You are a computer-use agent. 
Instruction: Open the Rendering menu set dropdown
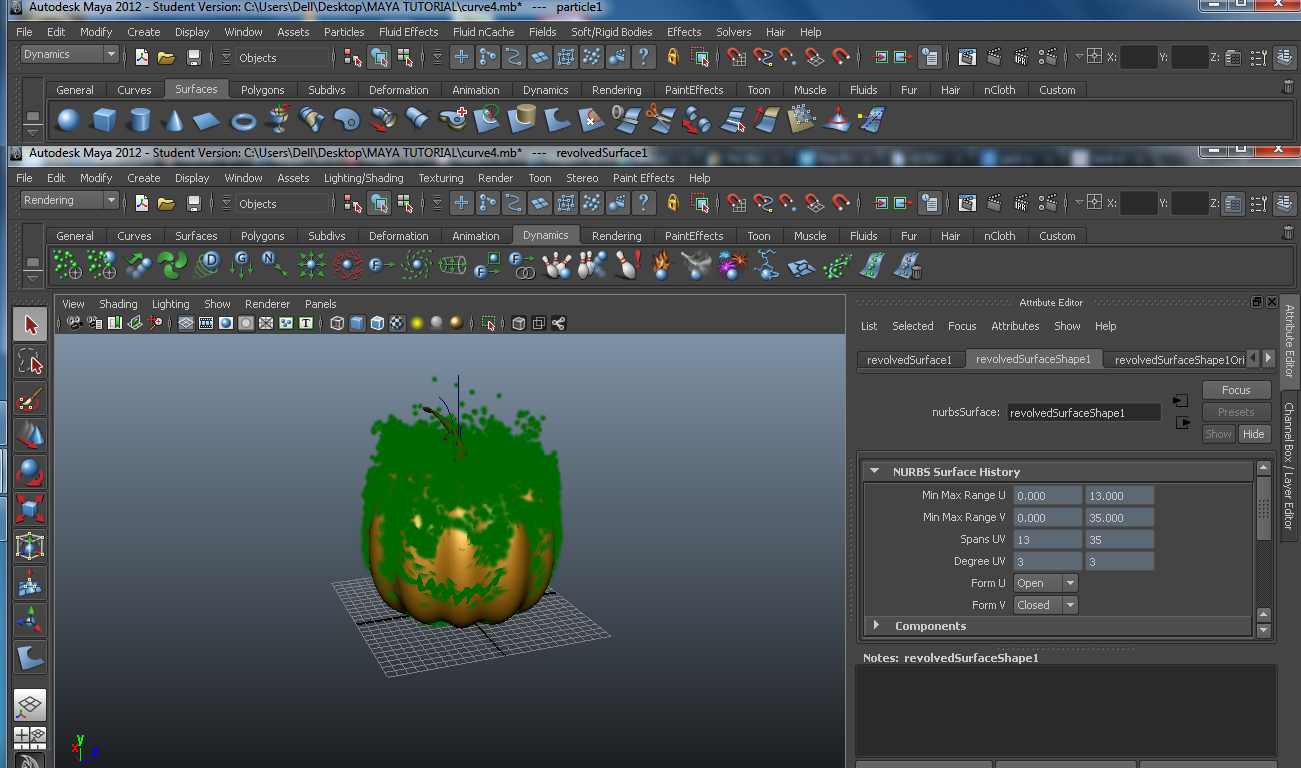[x=69, y=200]
